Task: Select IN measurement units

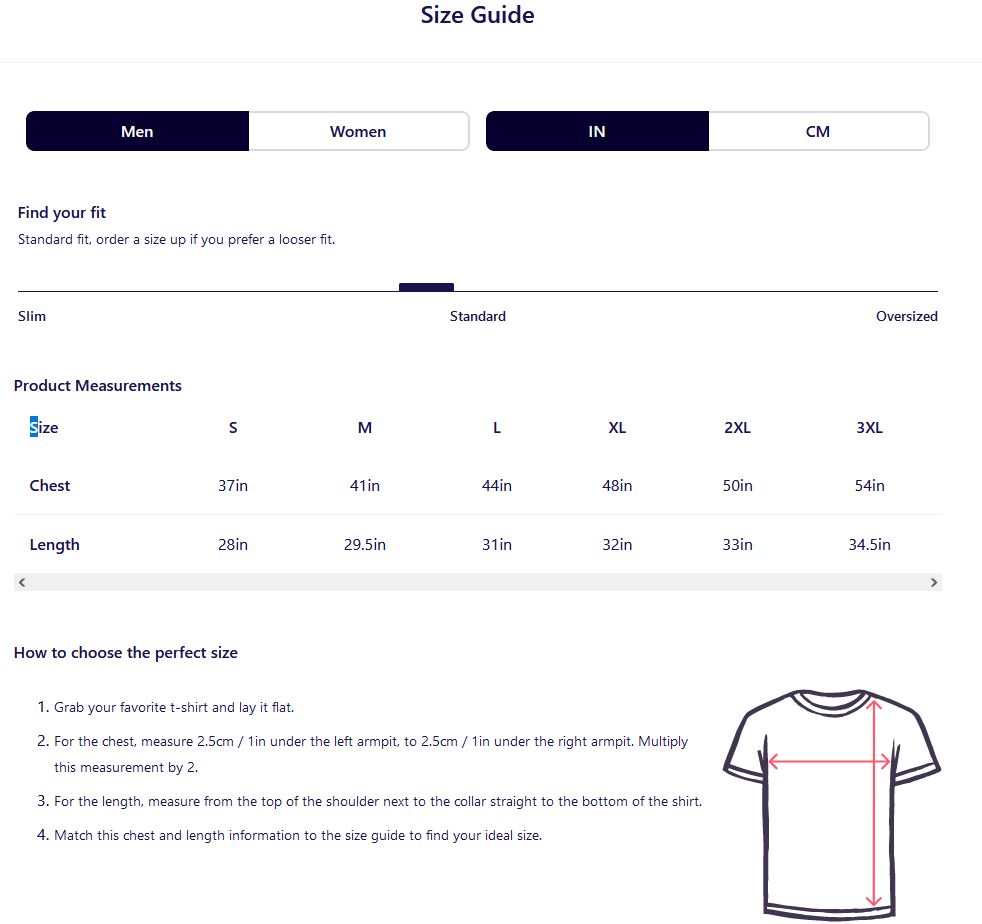Action: 597,131
